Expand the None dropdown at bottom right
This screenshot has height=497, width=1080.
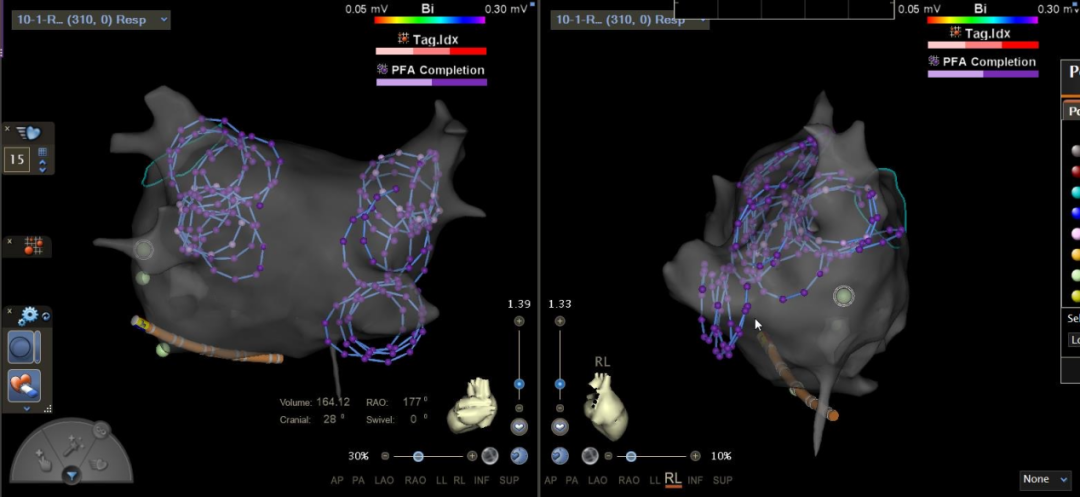[1045, 480]
